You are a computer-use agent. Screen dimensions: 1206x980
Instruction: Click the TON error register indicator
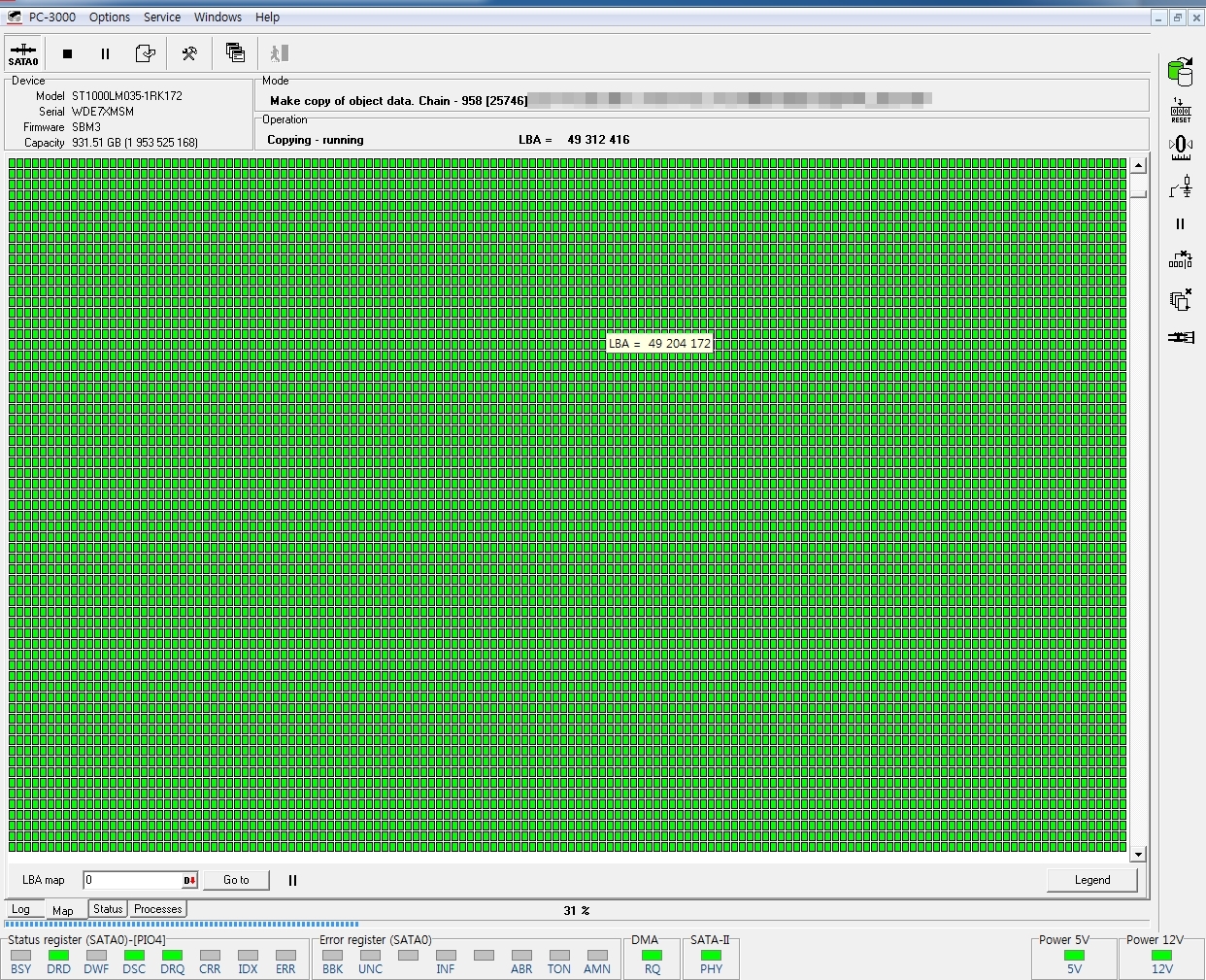[x=559, y=956]
